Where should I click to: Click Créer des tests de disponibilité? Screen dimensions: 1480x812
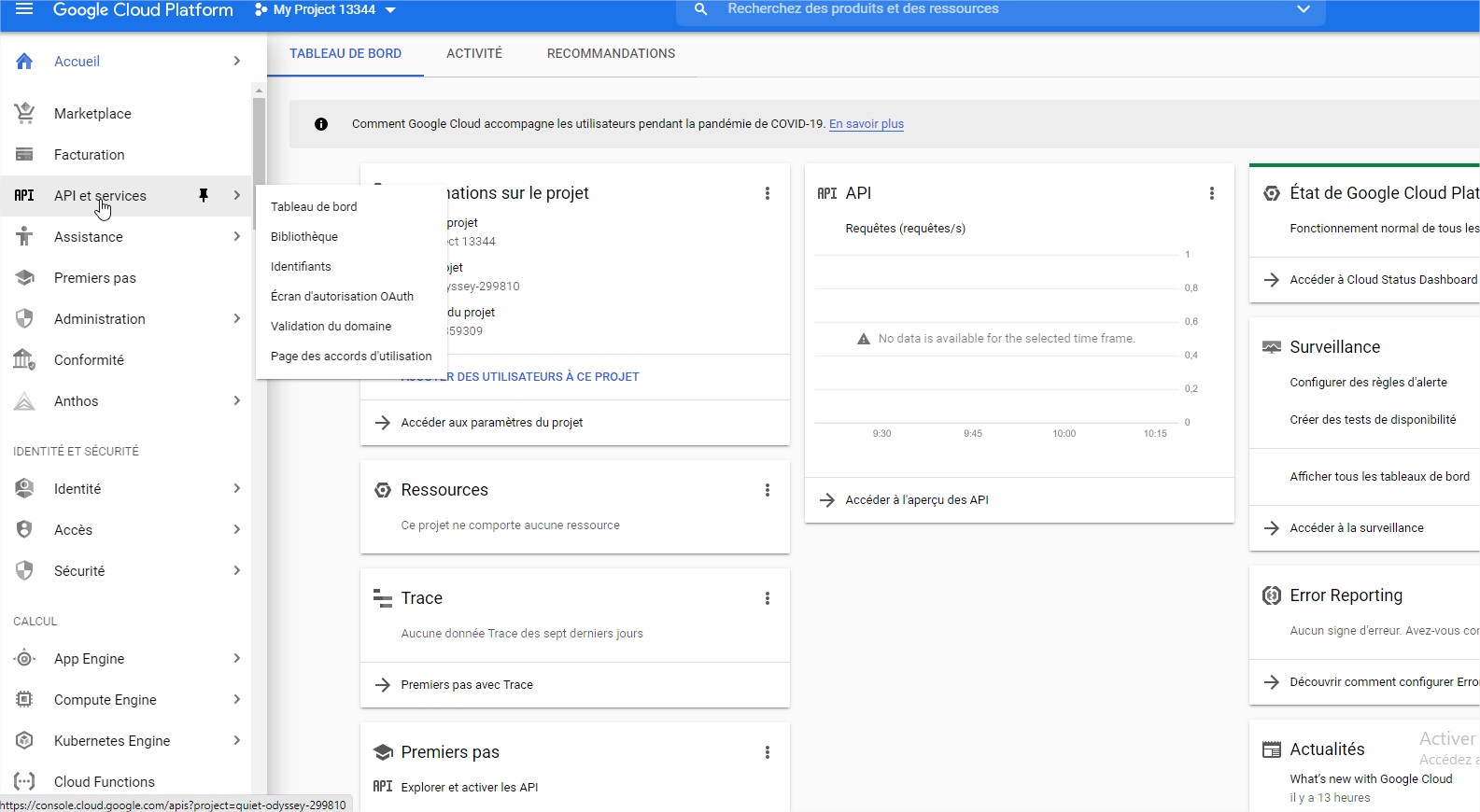tap(1373, 420)
